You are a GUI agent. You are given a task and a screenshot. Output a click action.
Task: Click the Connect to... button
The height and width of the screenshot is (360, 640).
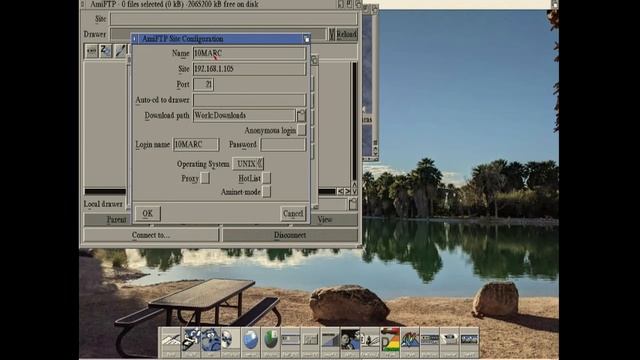[151, 235]
